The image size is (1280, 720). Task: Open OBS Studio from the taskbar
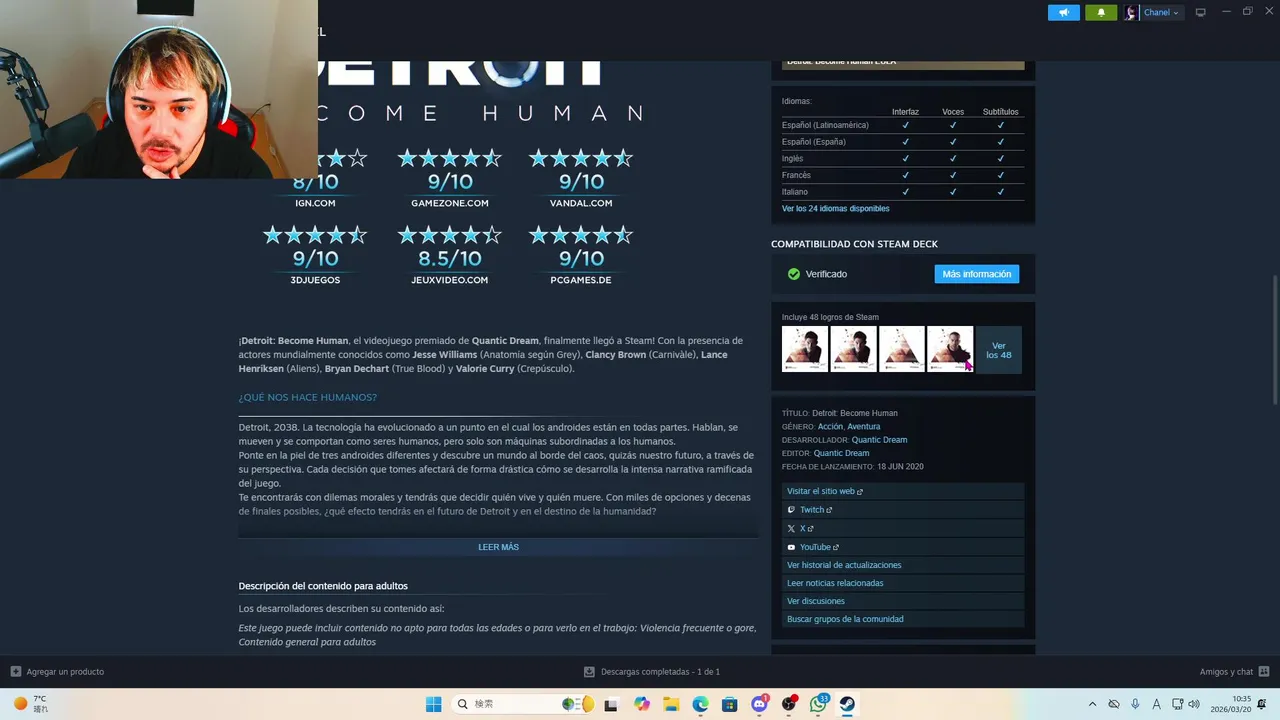click(x=789, y=704)
